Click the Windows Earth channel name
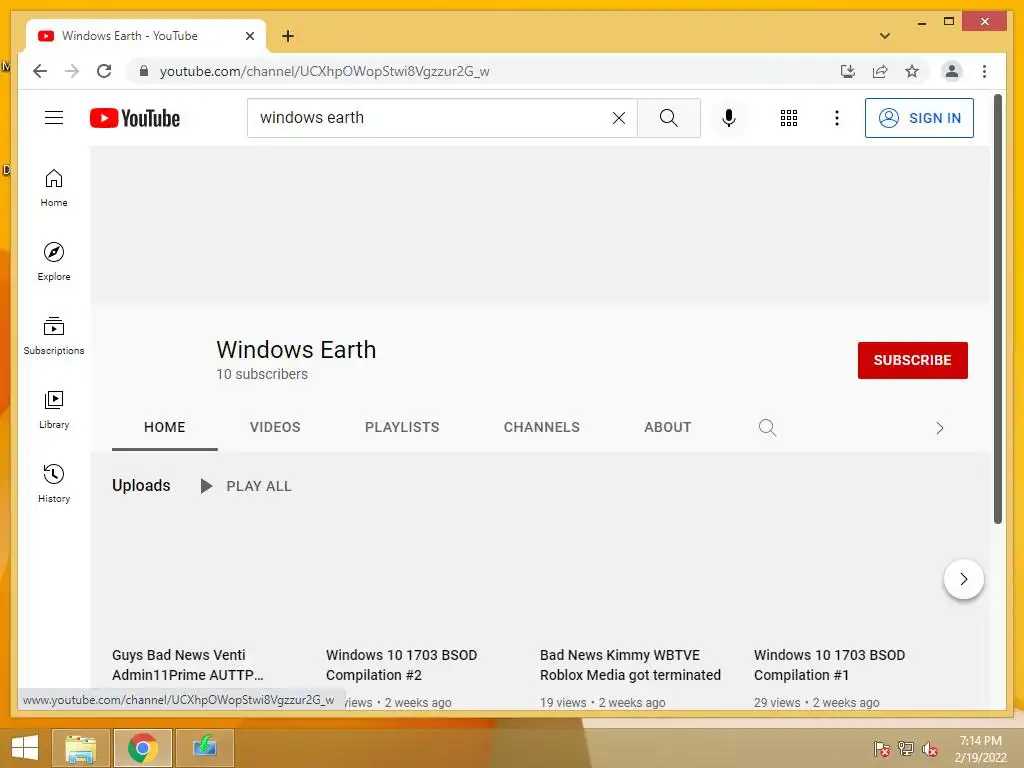Viewport: 1024px width, 768px height. (296, 349)
